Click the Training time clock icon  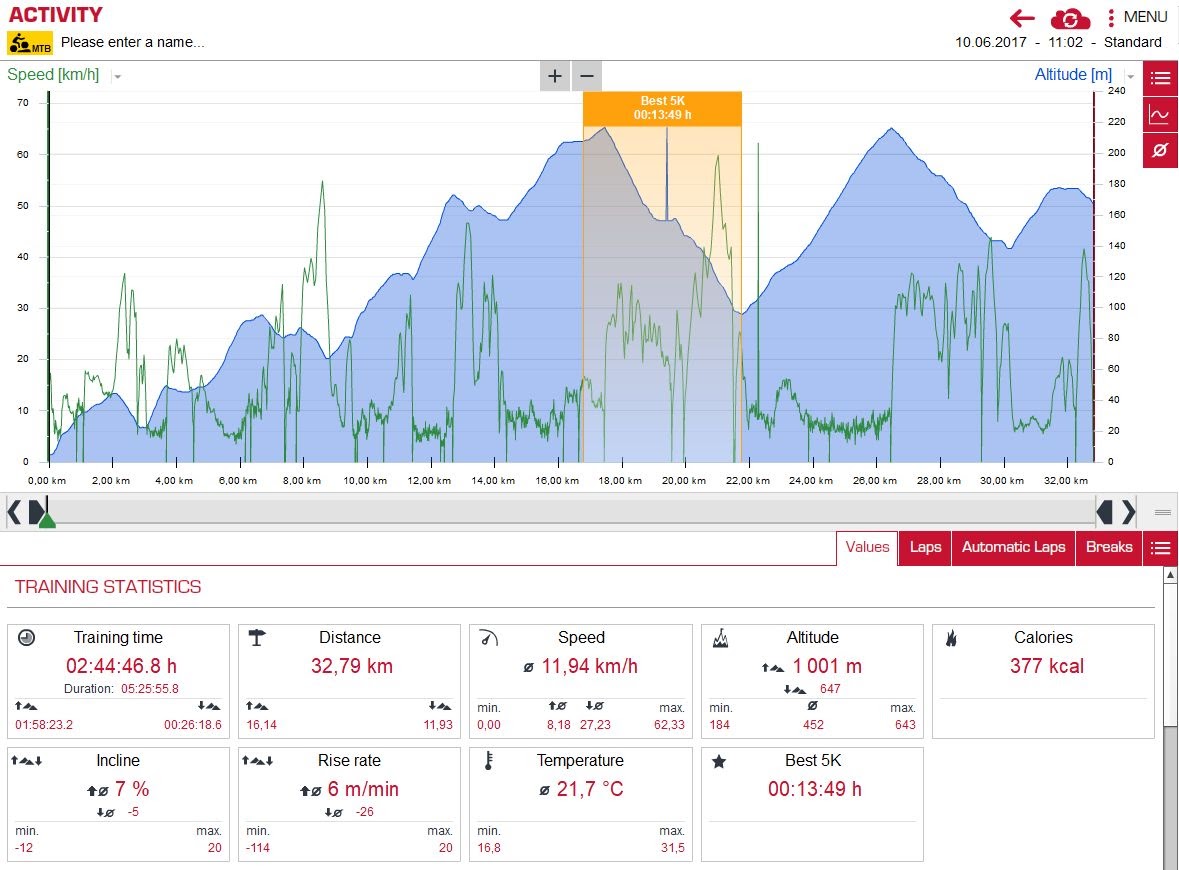click(26, 638)
